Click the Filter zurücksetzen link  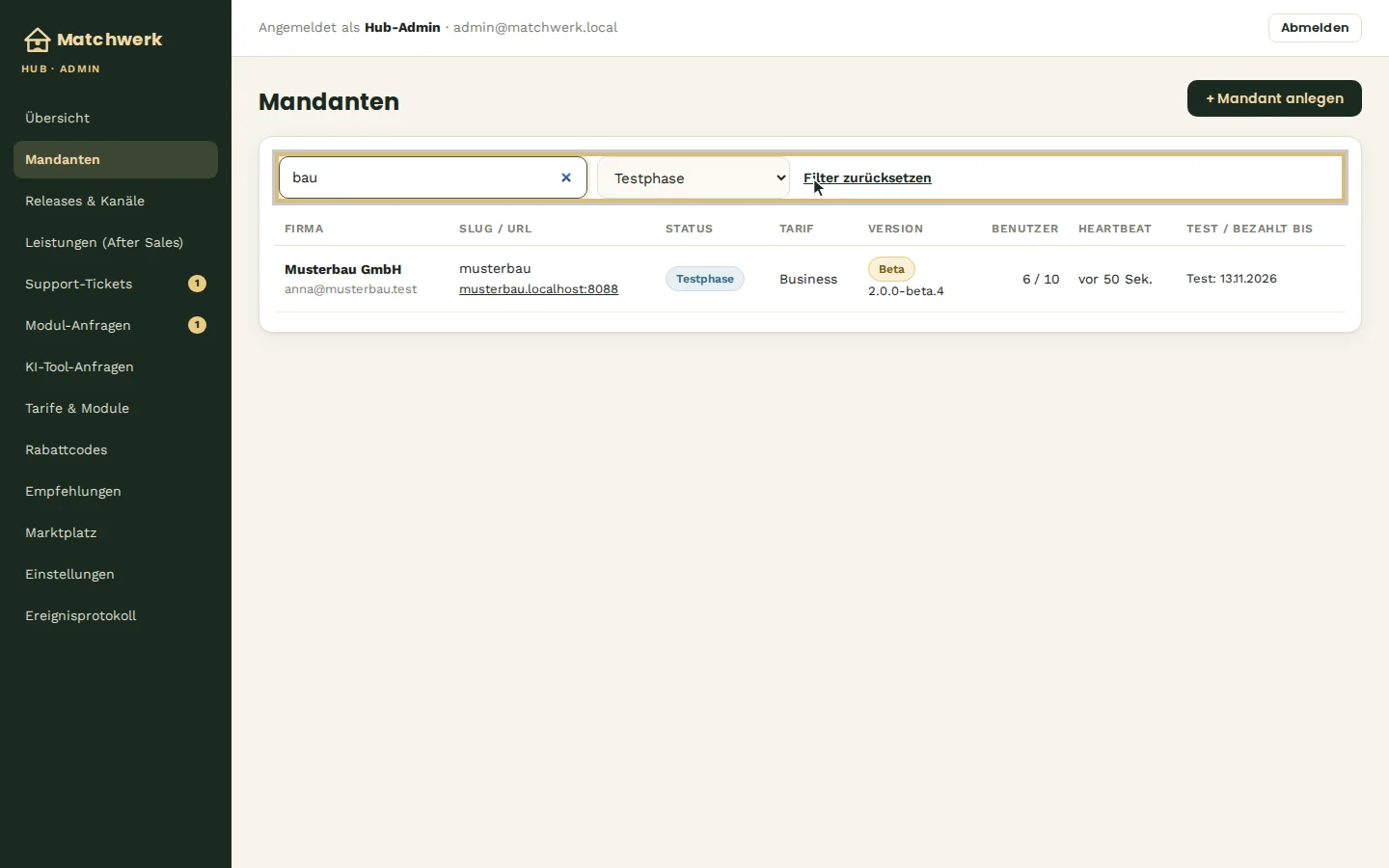pos(867,177)
